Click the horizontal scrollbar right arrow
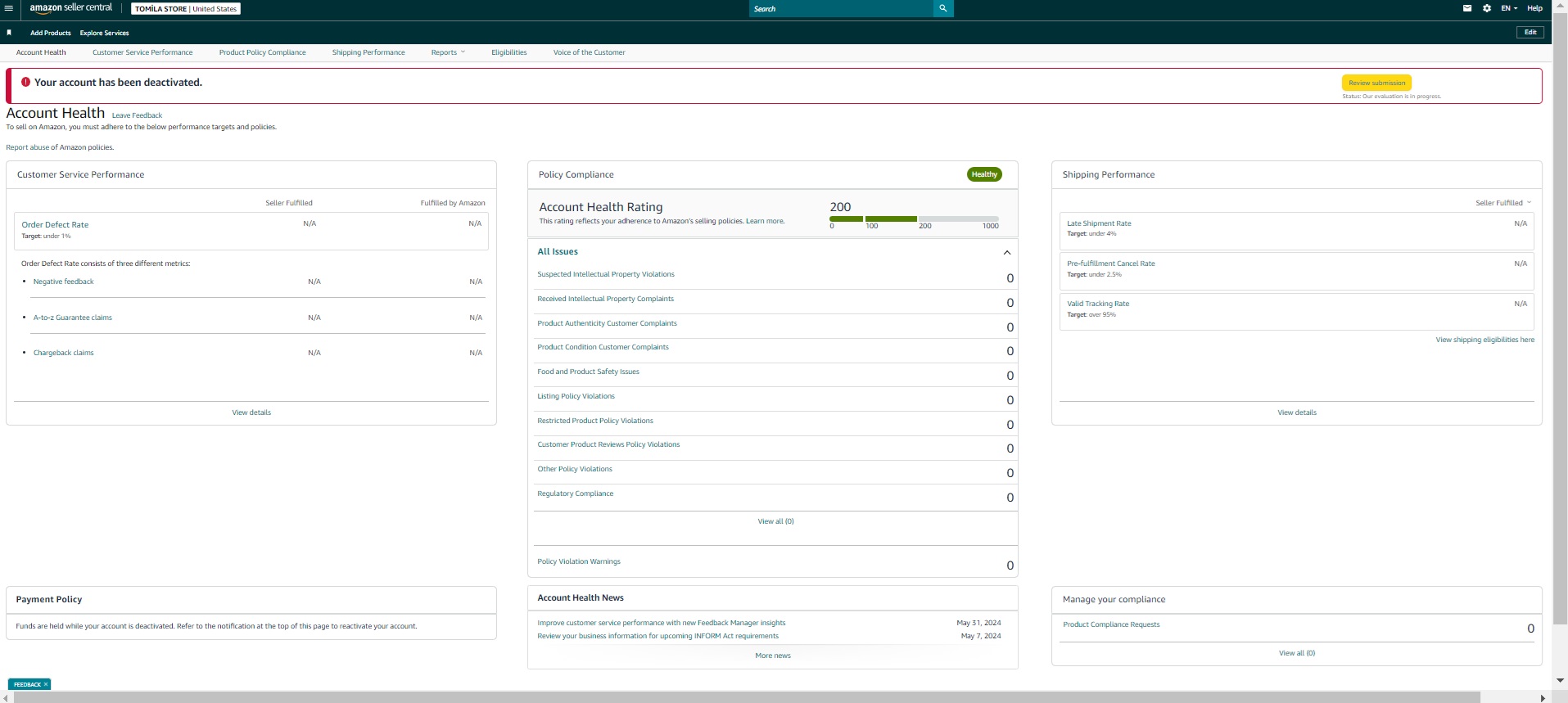The image size is (1568, 703). click(x=1543, y=698)
